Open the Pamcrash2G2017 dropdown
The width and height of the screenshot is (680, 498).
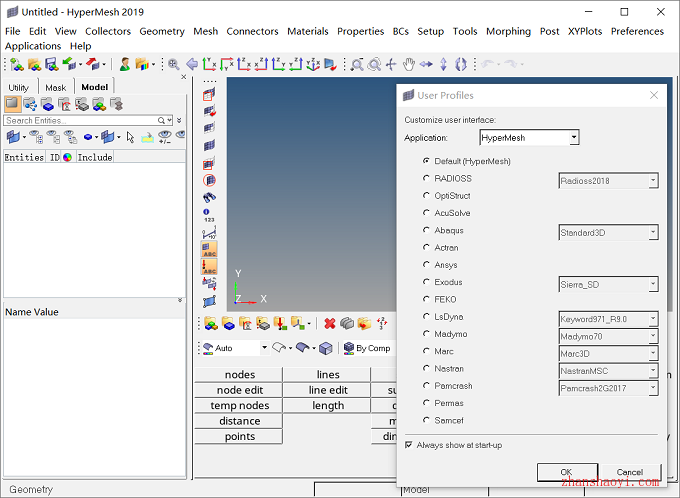coord(653,388)
